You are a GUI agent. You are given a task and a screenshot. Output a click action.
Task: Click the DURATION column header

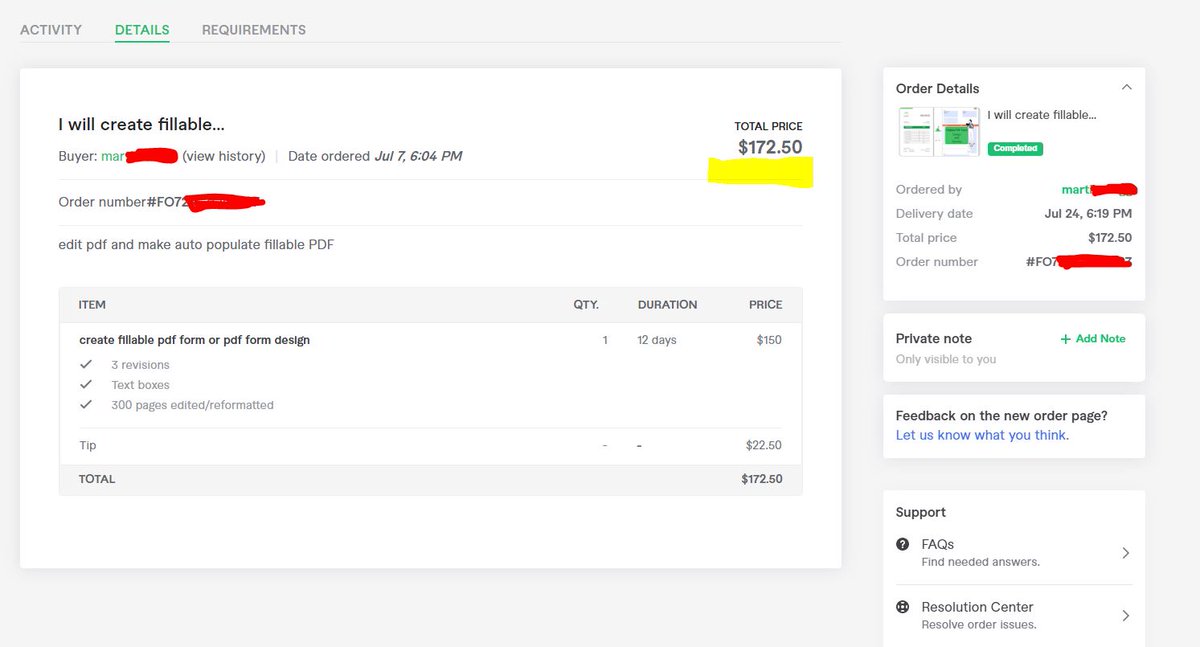click(667, 305)
